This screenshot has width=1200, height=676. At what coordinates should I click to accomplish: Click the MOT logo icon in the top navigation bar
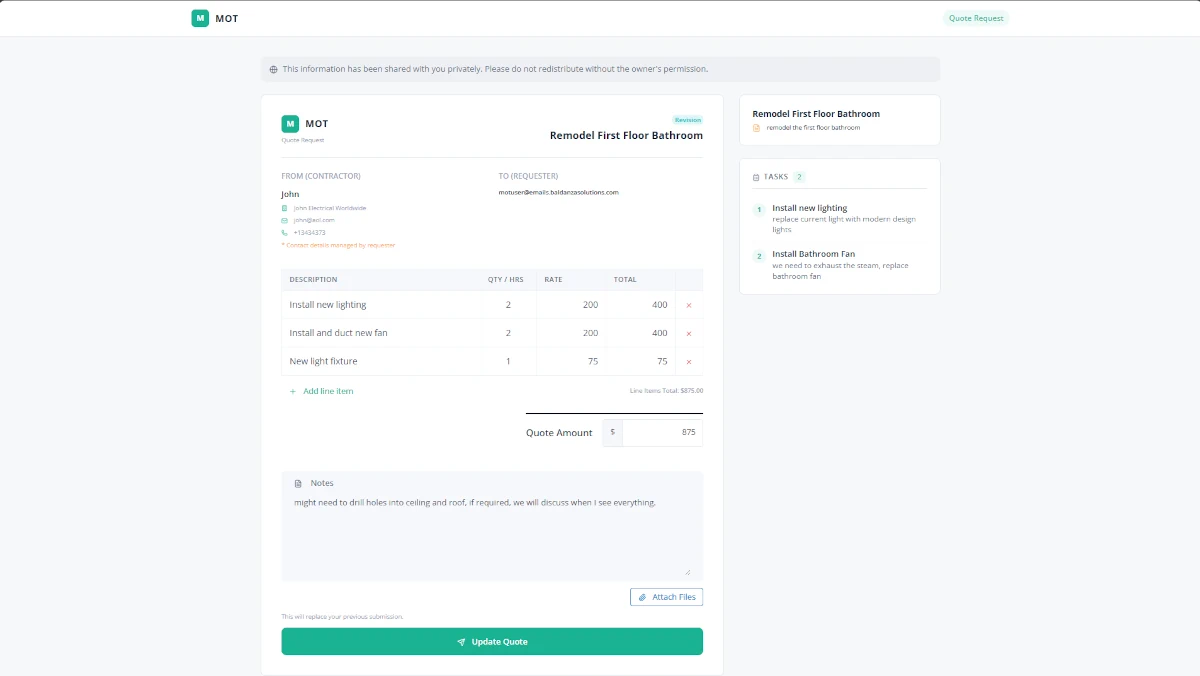(199, 18)
